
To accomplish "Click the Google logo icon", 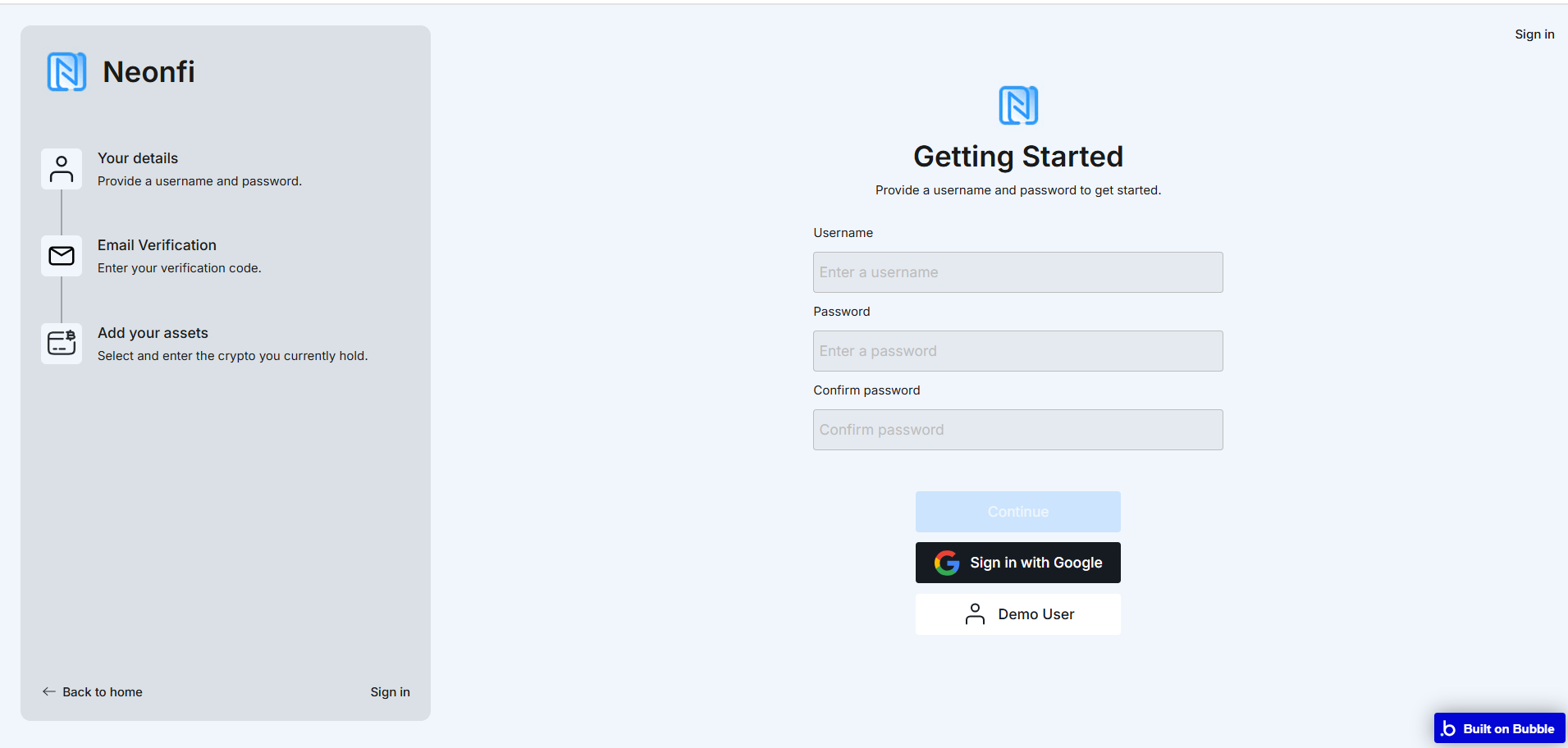I will click(x=947, y=563).
